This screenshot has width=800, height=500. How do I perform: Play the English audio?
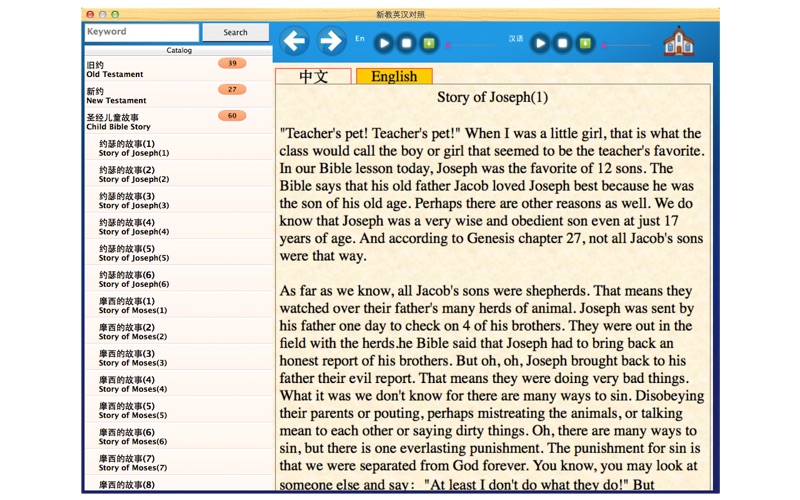pyautogui.click(x=383, y=43)
